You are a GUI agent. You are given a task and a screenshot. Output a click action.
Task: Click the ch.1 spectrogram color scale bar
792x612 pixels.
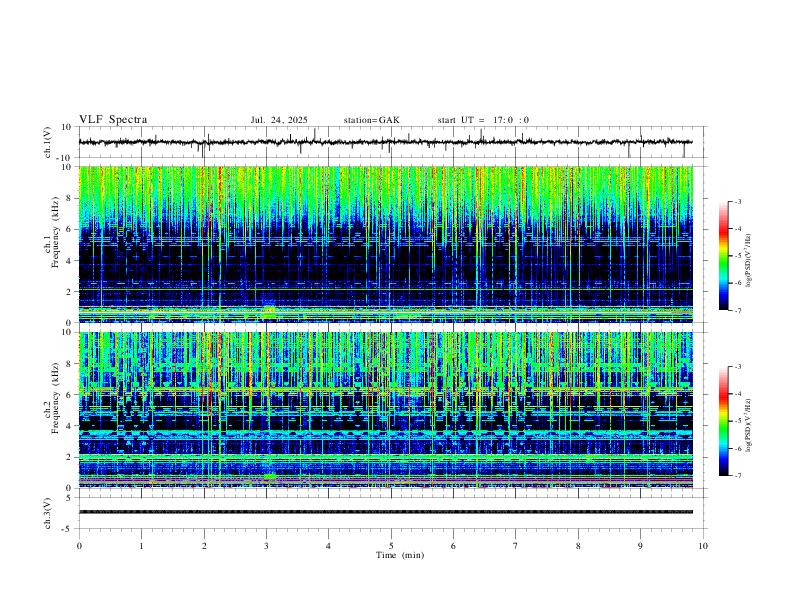[723, 256]
